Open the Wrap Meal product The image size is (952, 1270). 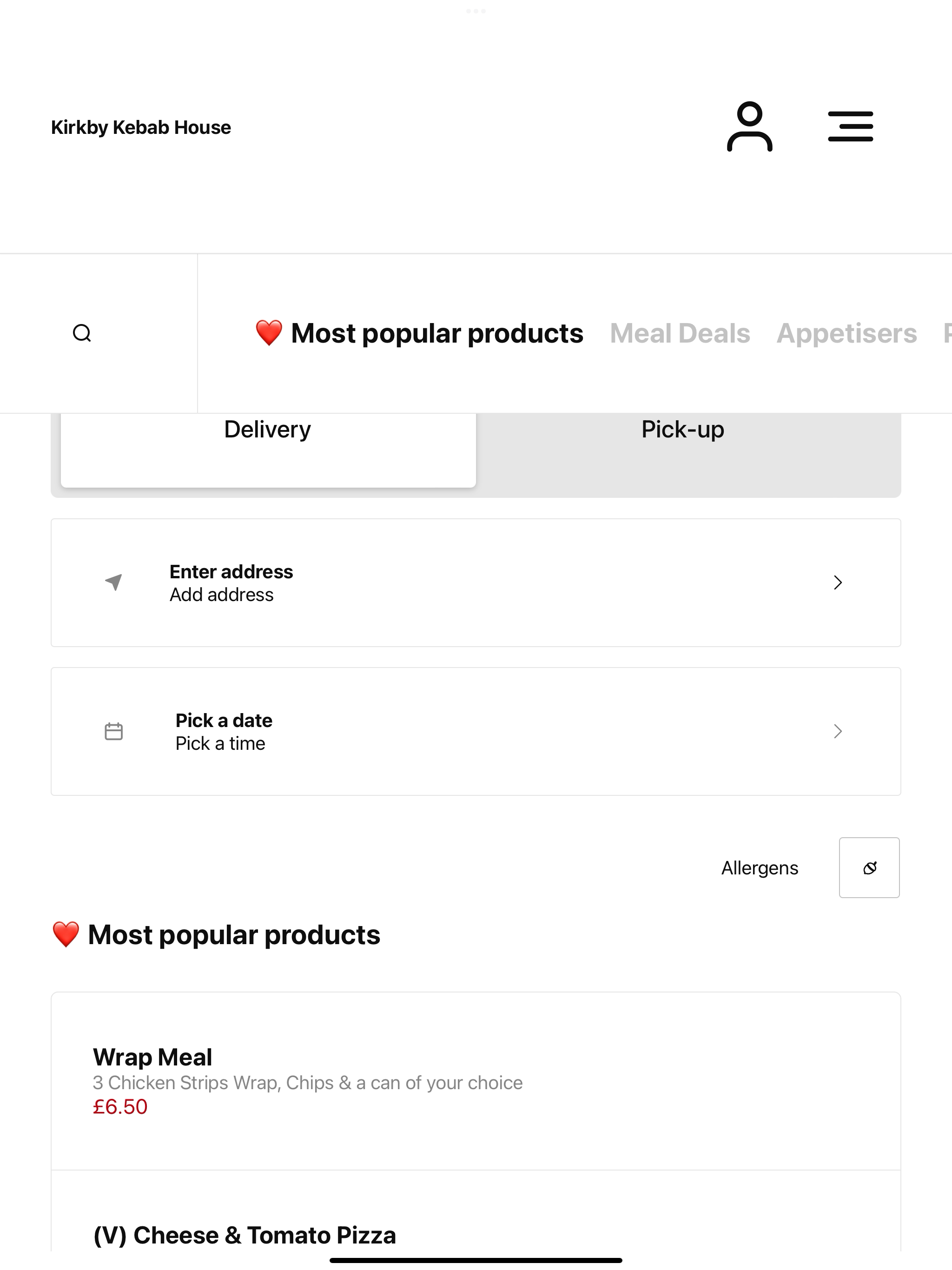[476, 1081]
